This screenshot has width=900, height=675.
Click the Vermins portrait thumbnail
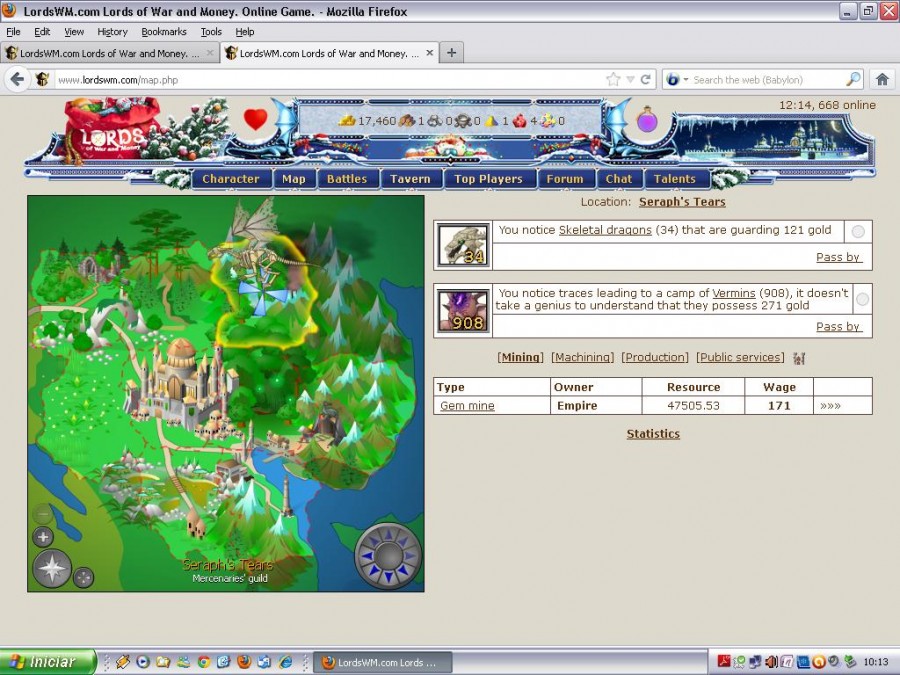[x=463, y=311]
